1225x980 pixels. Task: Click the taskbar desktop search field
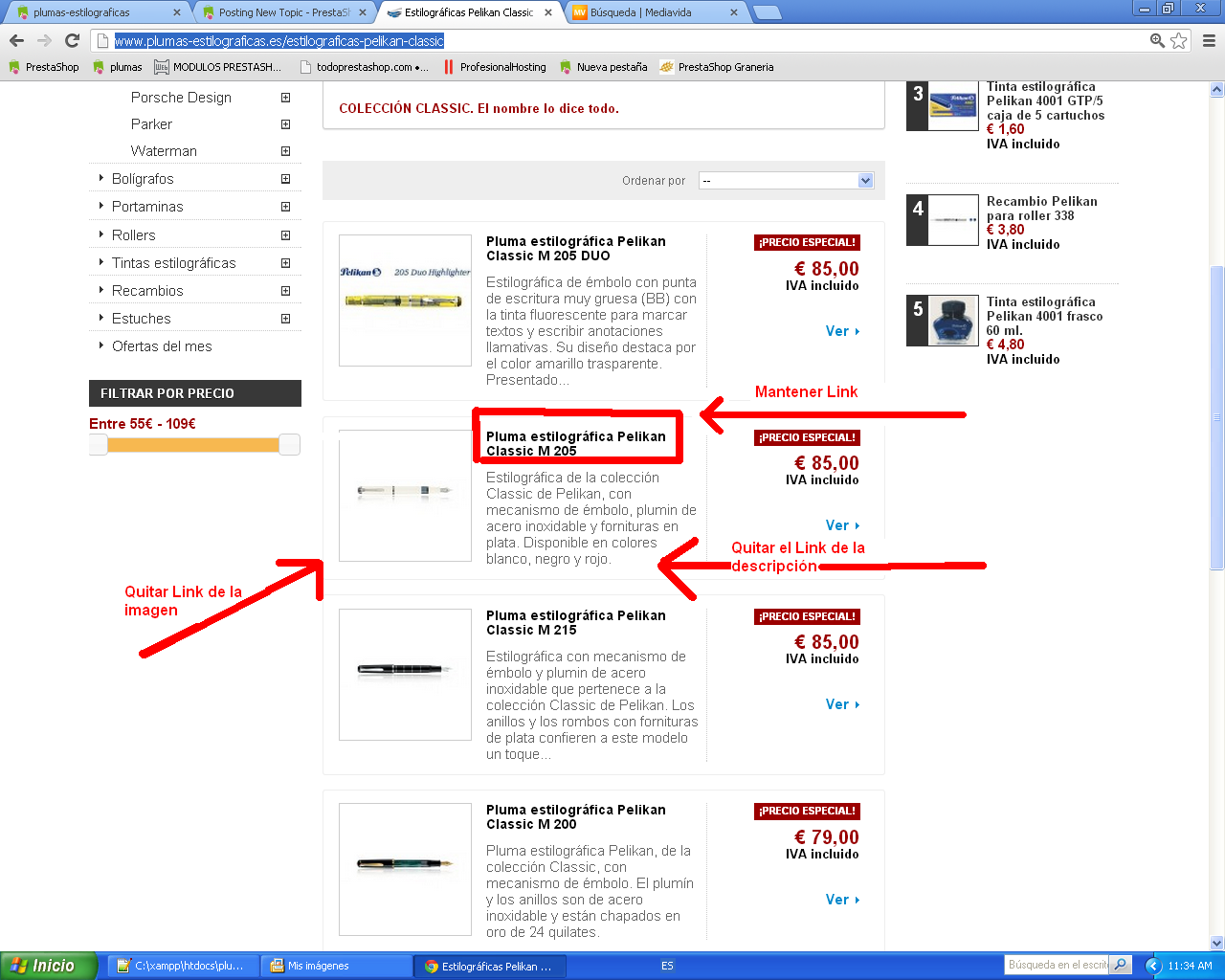1057,965
